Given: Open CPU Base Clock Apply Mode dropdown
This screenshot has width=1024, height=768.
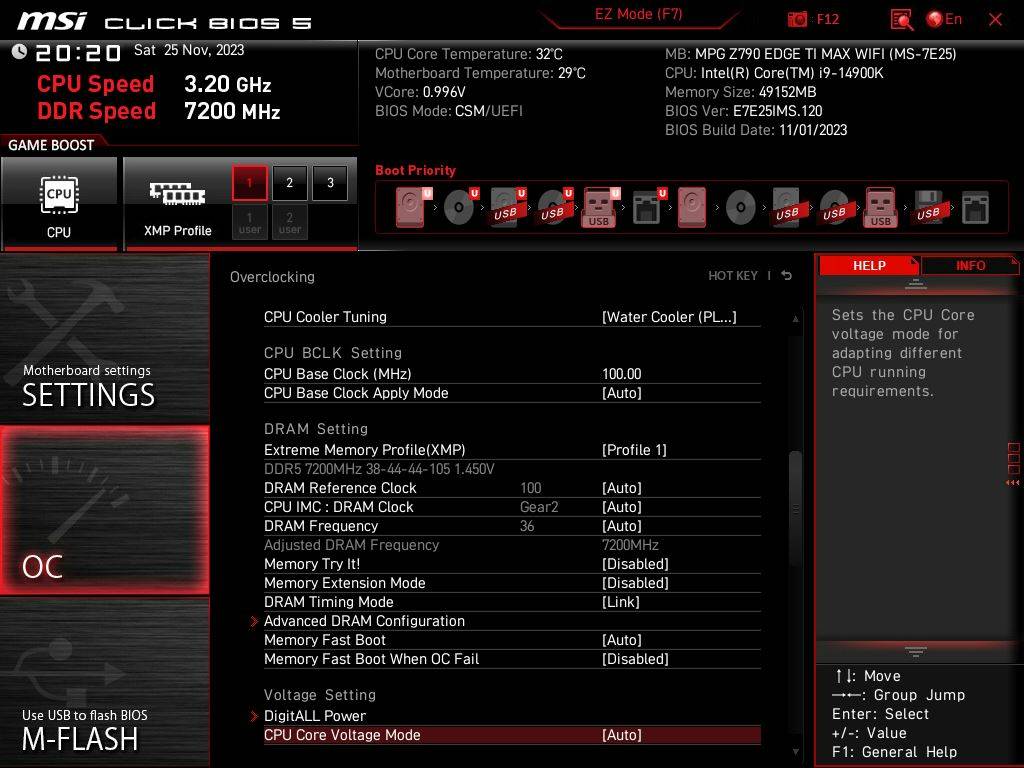Looking at the screenshot, I should click(x=622, y=392).
